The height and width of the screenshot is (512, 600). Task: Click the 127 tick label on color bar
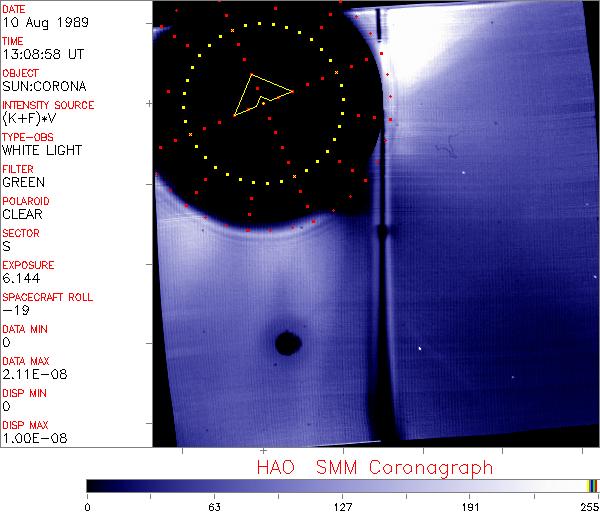click(x=342, y=507)
